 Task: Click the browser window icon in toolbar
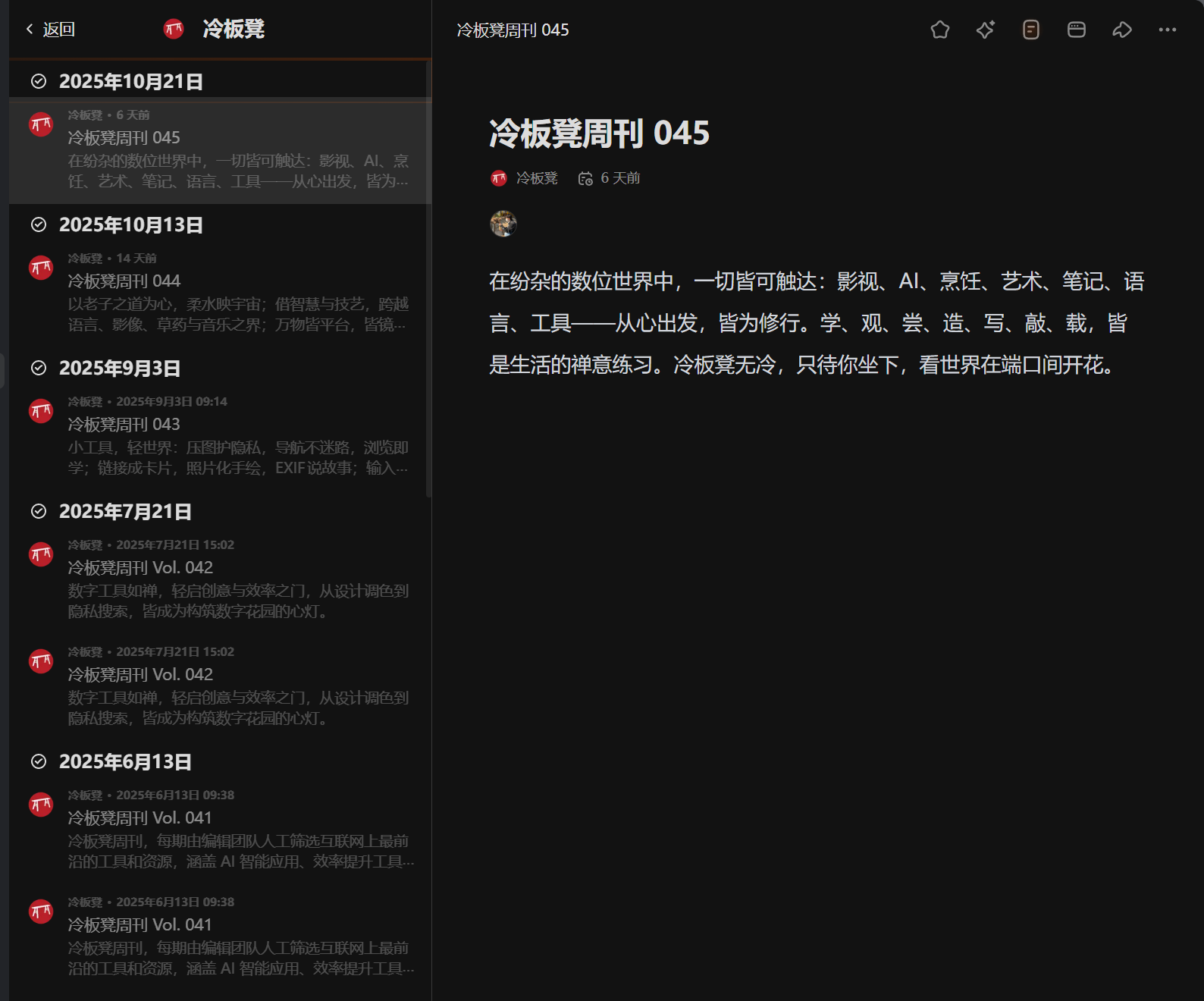[1076, 30]
